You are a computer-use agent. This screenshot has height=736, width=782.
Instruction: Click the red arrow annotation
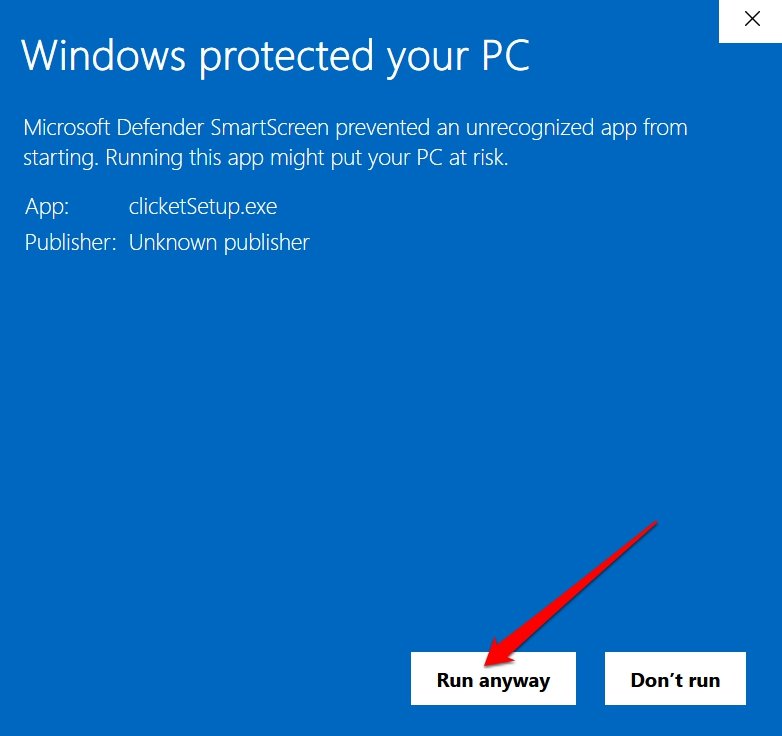tap(571, 593)
